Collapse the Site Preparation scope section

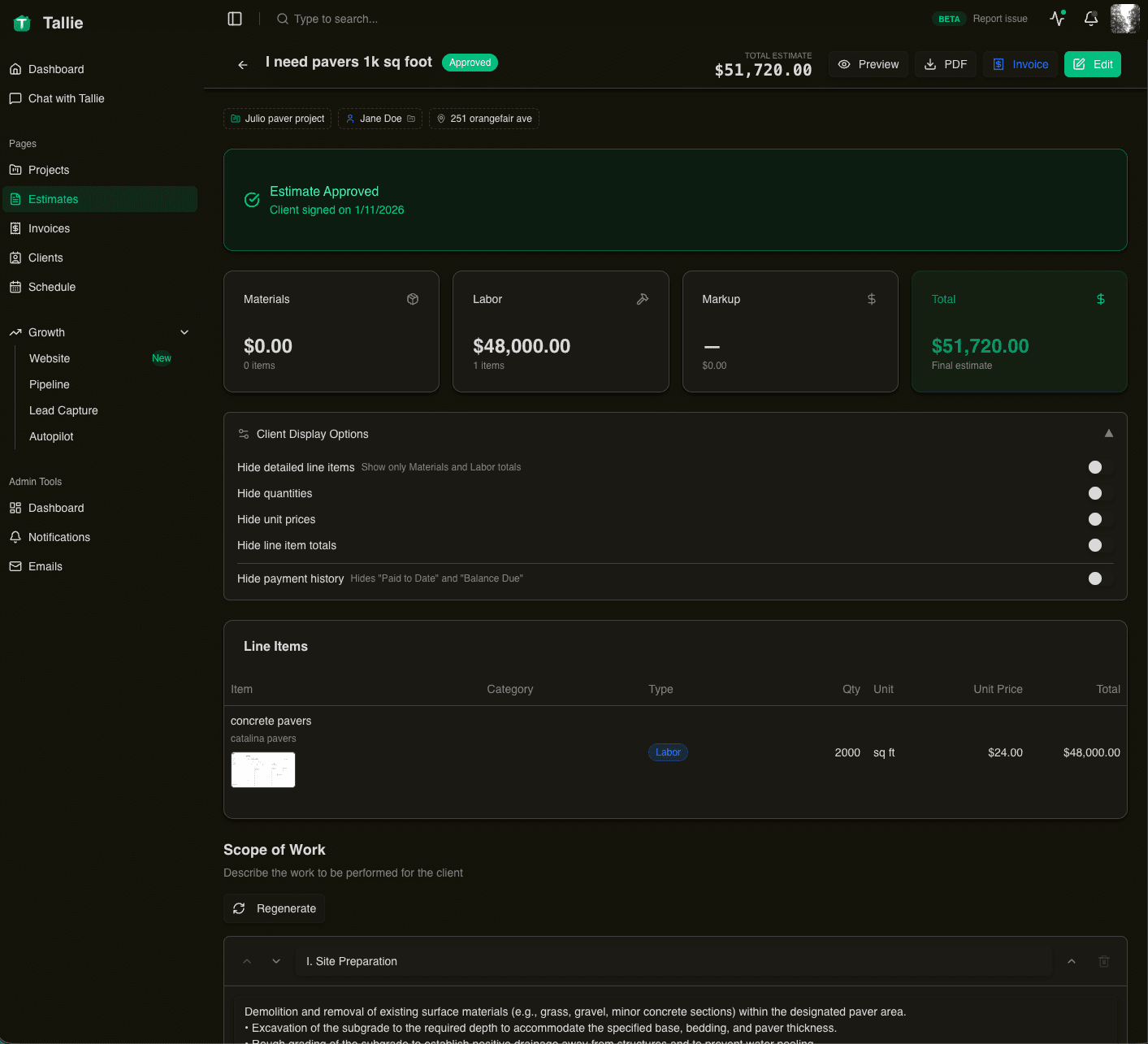[x=1071, y=961]
